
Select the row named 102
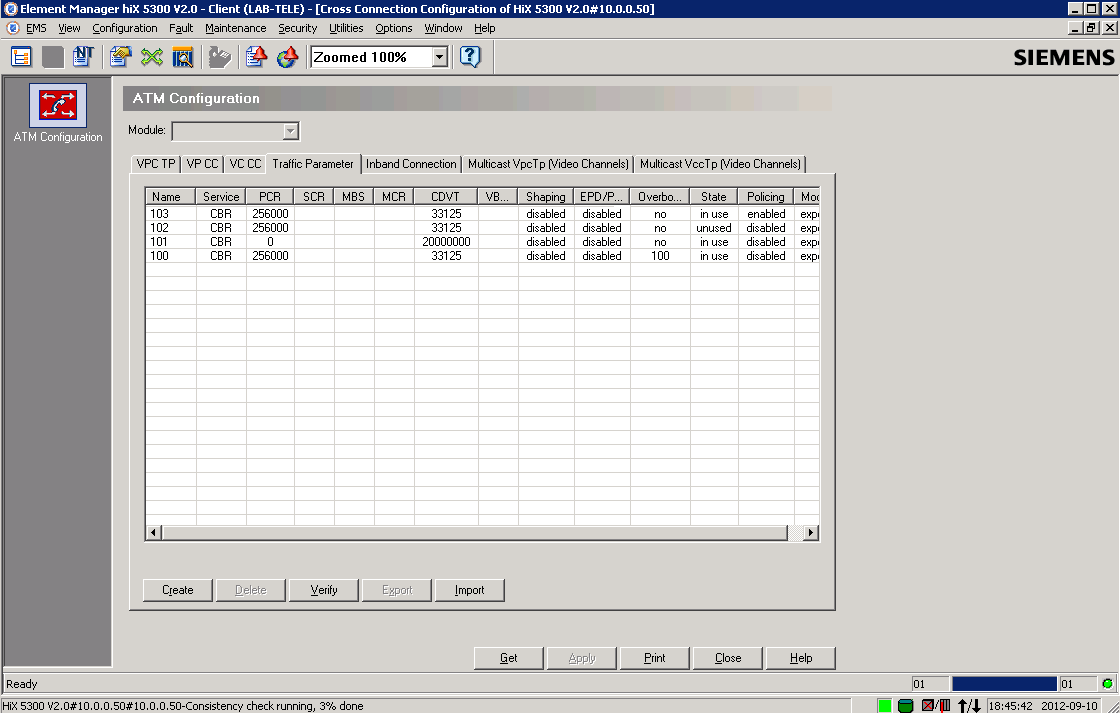pos(482,228)
